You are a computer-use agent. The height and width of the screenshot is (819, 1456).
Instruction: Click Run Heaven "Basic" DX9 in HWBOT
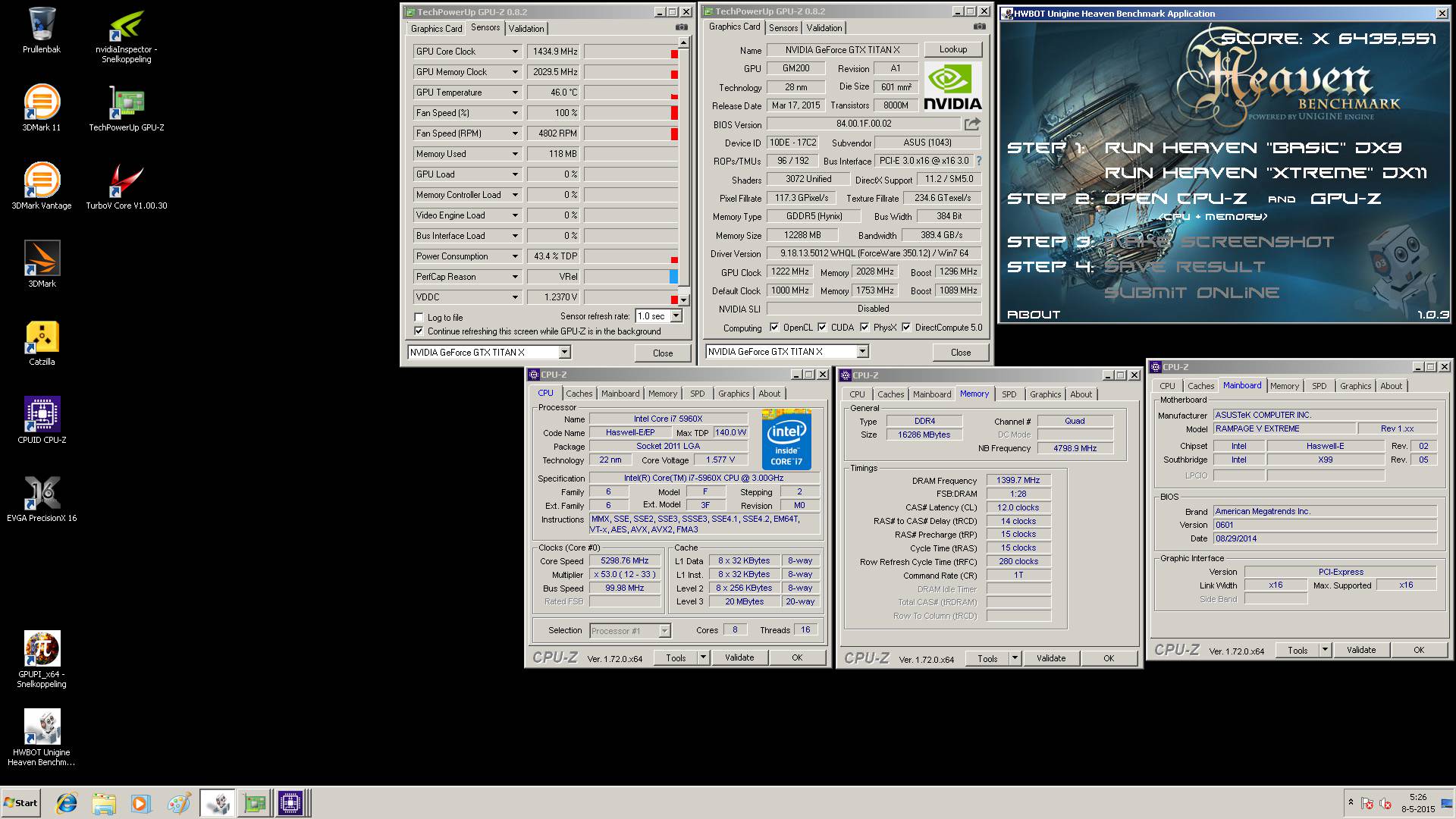[1253, 148]
